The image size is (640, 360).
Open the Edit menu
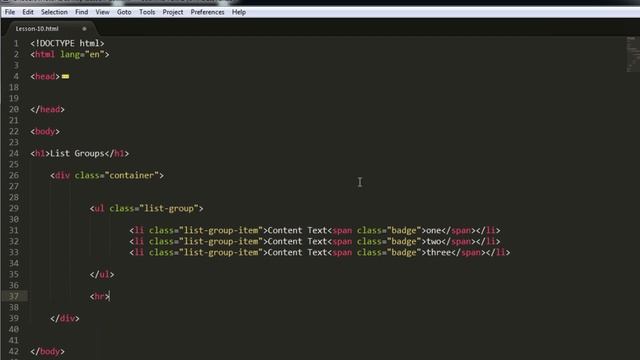pyautogui.click(x=28, y=12)
